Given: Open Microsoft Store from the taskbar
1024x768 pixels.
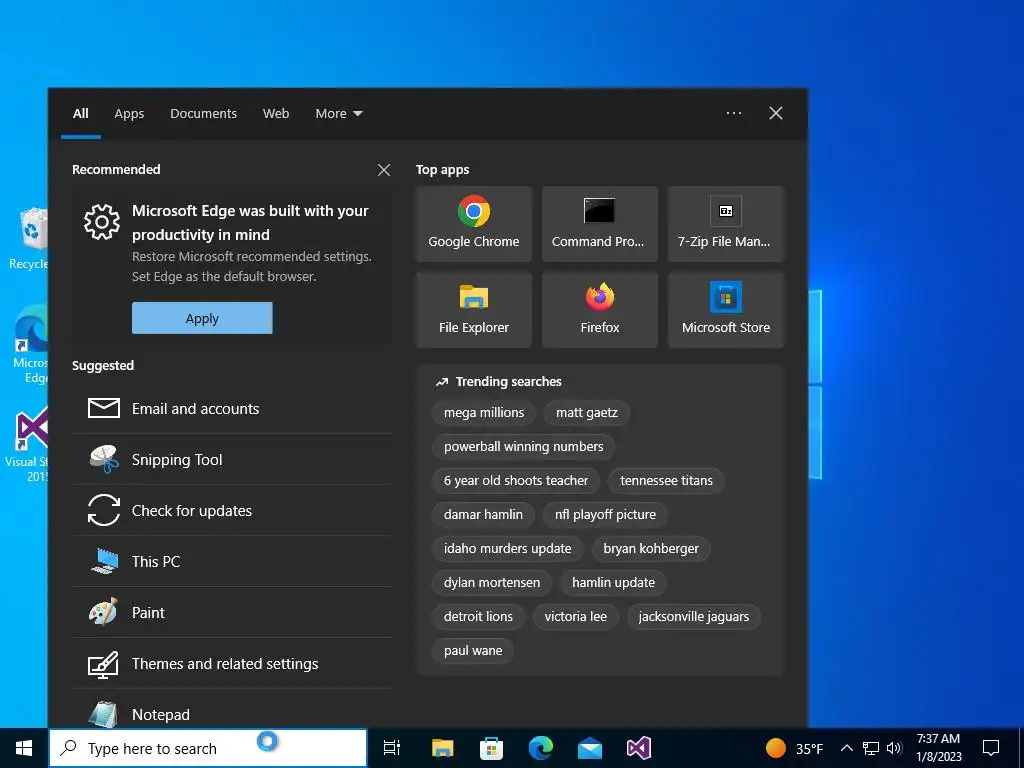Looking at the screenshot, I should [x=491, y=748].
